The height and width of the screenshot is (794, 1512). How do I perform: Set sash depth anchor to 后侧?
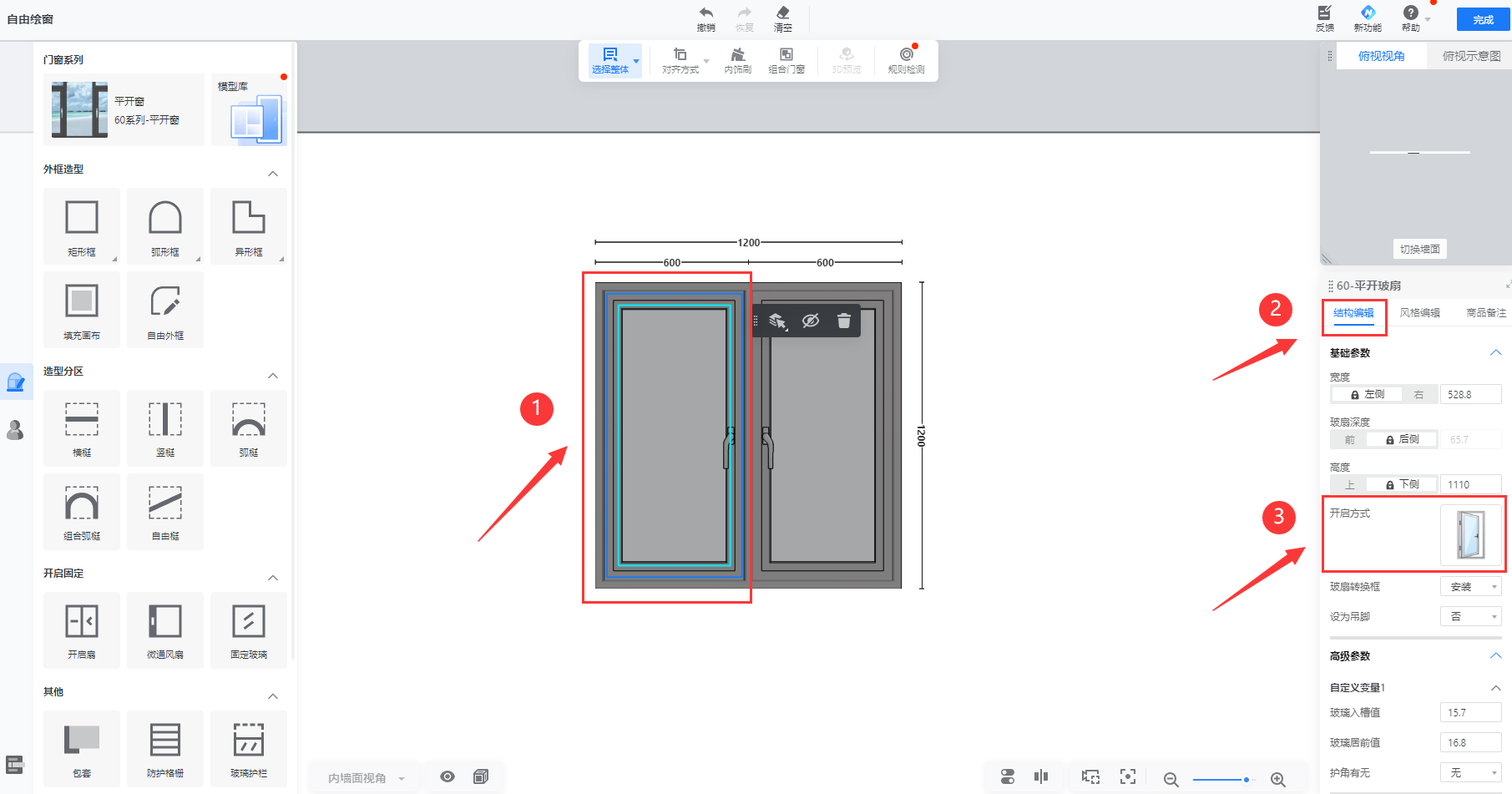(x=1402, y=439)
